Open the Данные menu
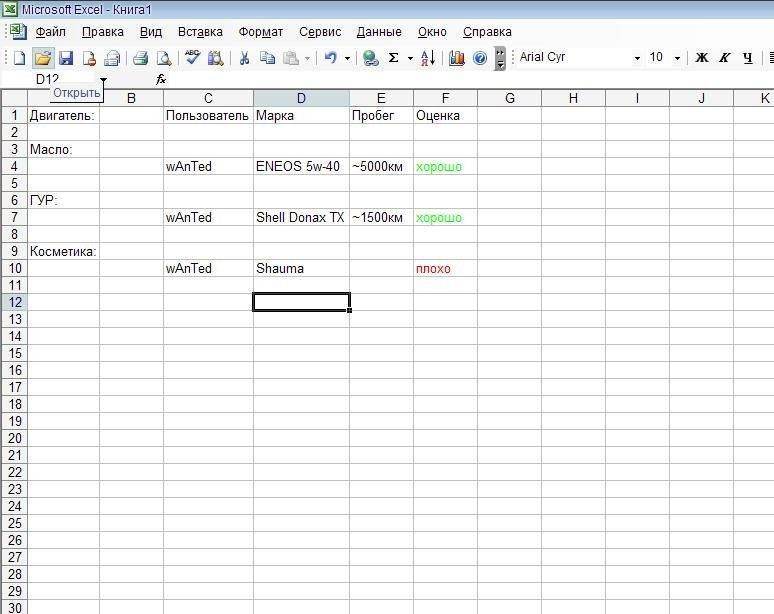This screenshot has width=774, height=614. (x=378, y=32)
